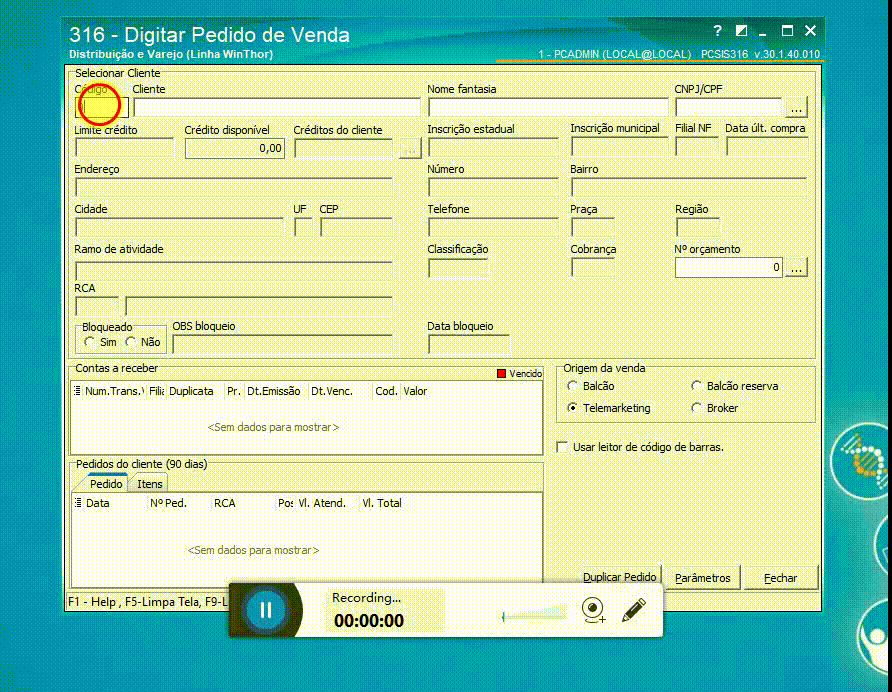Select Bloqueado Não radio button
The height and width of the screenshot is (692, 892).
click(x=131, y=342)
